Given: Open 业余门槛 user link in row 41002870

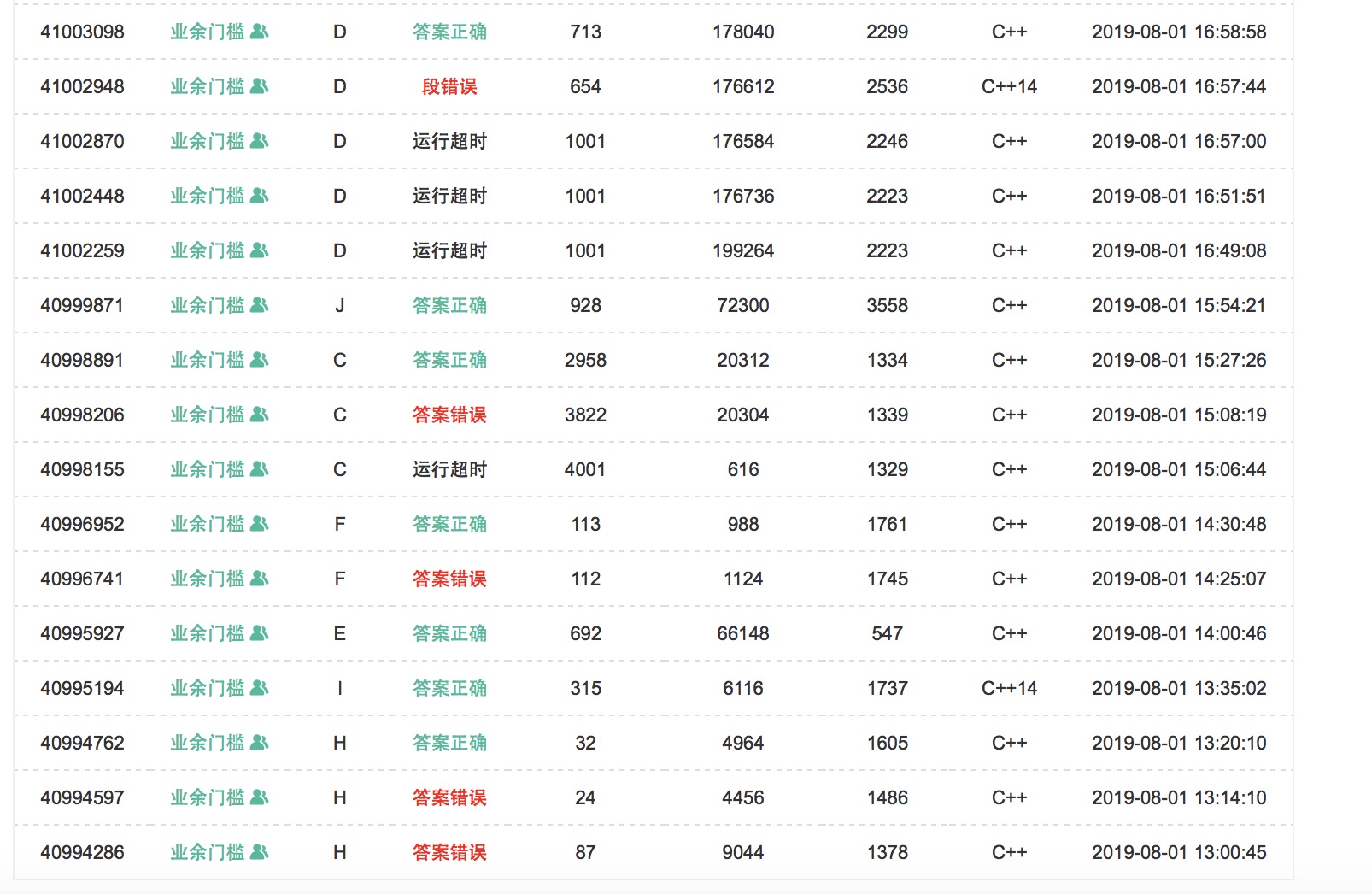Looking at the screenshot, I should click(x=208, y=141).
